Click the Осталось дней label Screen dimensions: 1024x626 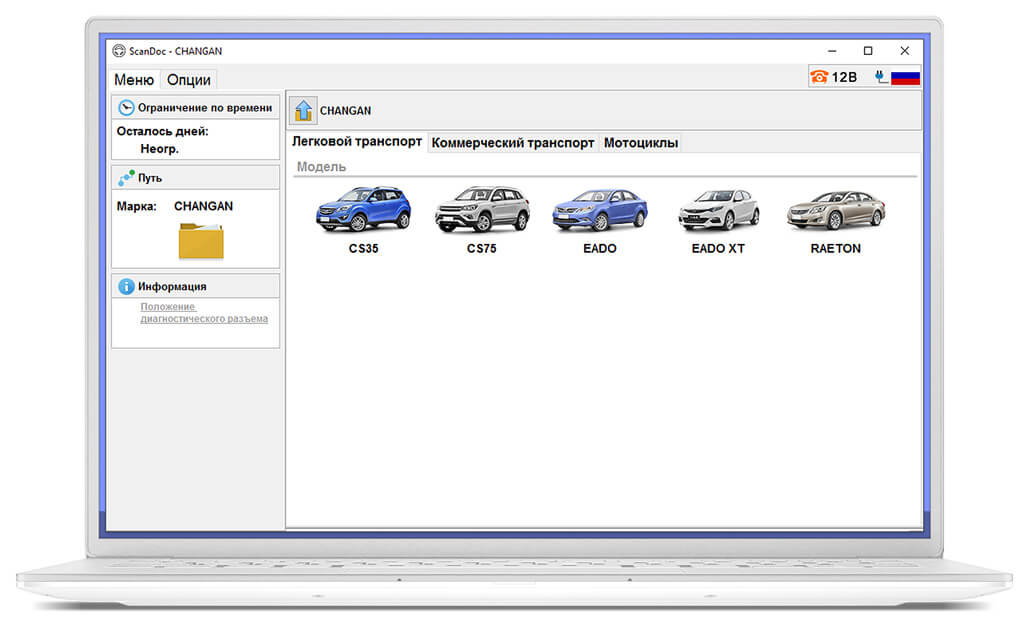click(x=163, y=131)
